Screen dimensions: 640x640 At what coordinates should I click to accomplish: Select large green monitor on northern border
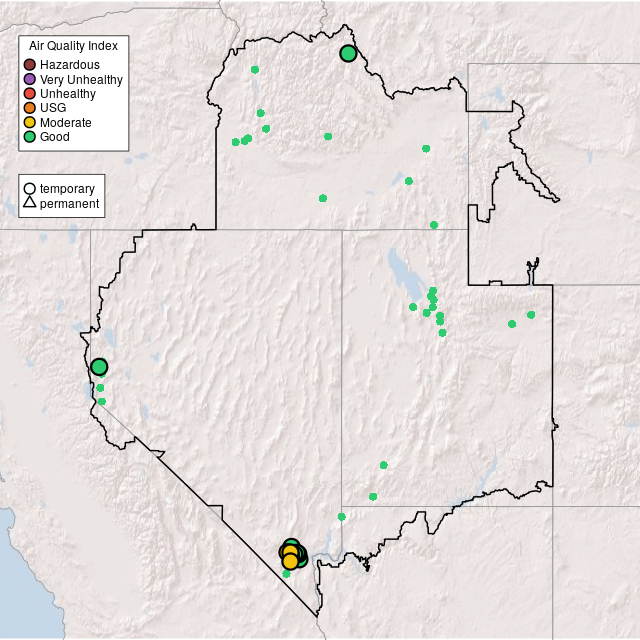click(x=348, y=54)
